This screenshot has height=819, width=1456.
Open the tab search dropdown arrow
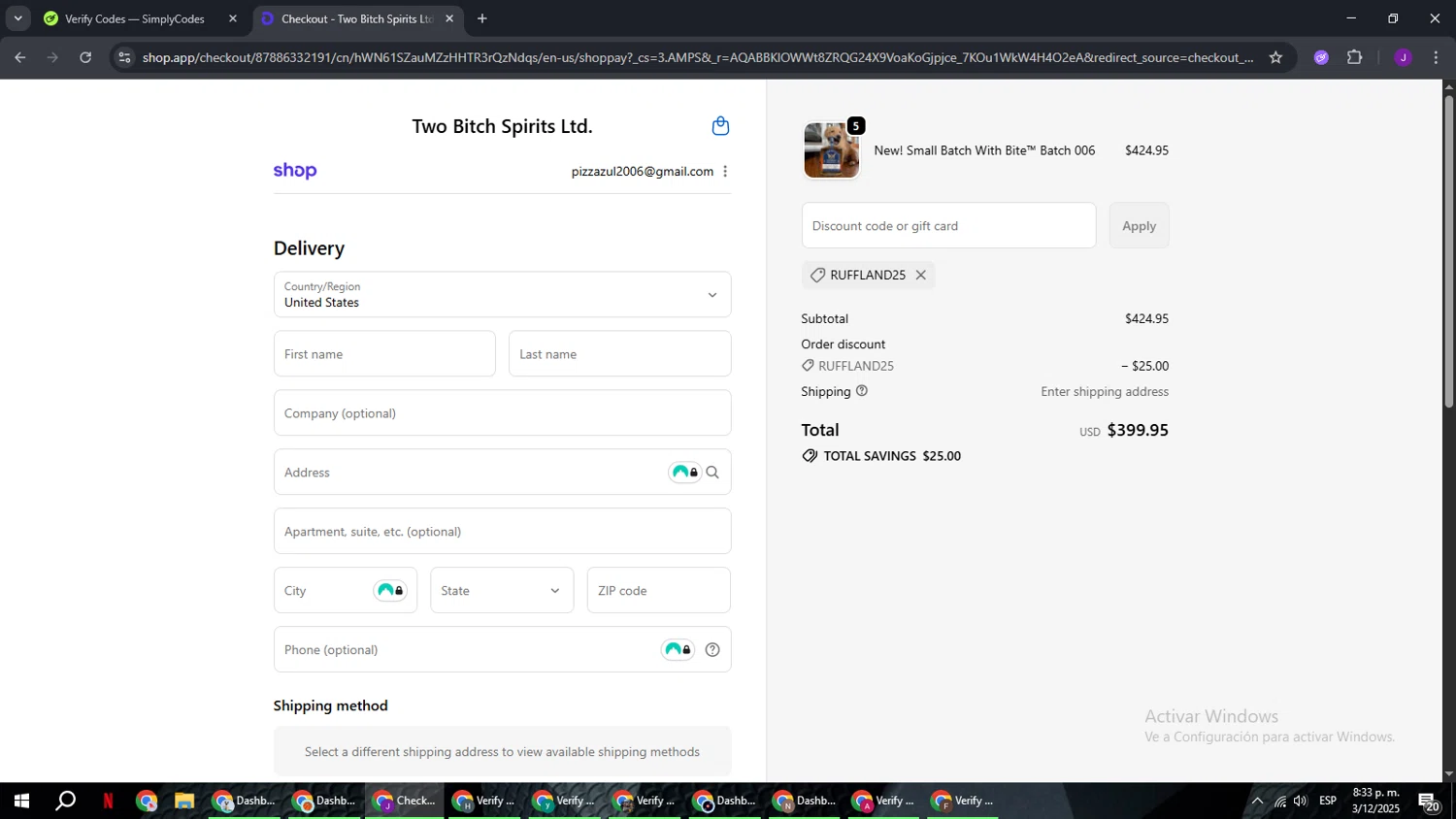click(17, 18)
